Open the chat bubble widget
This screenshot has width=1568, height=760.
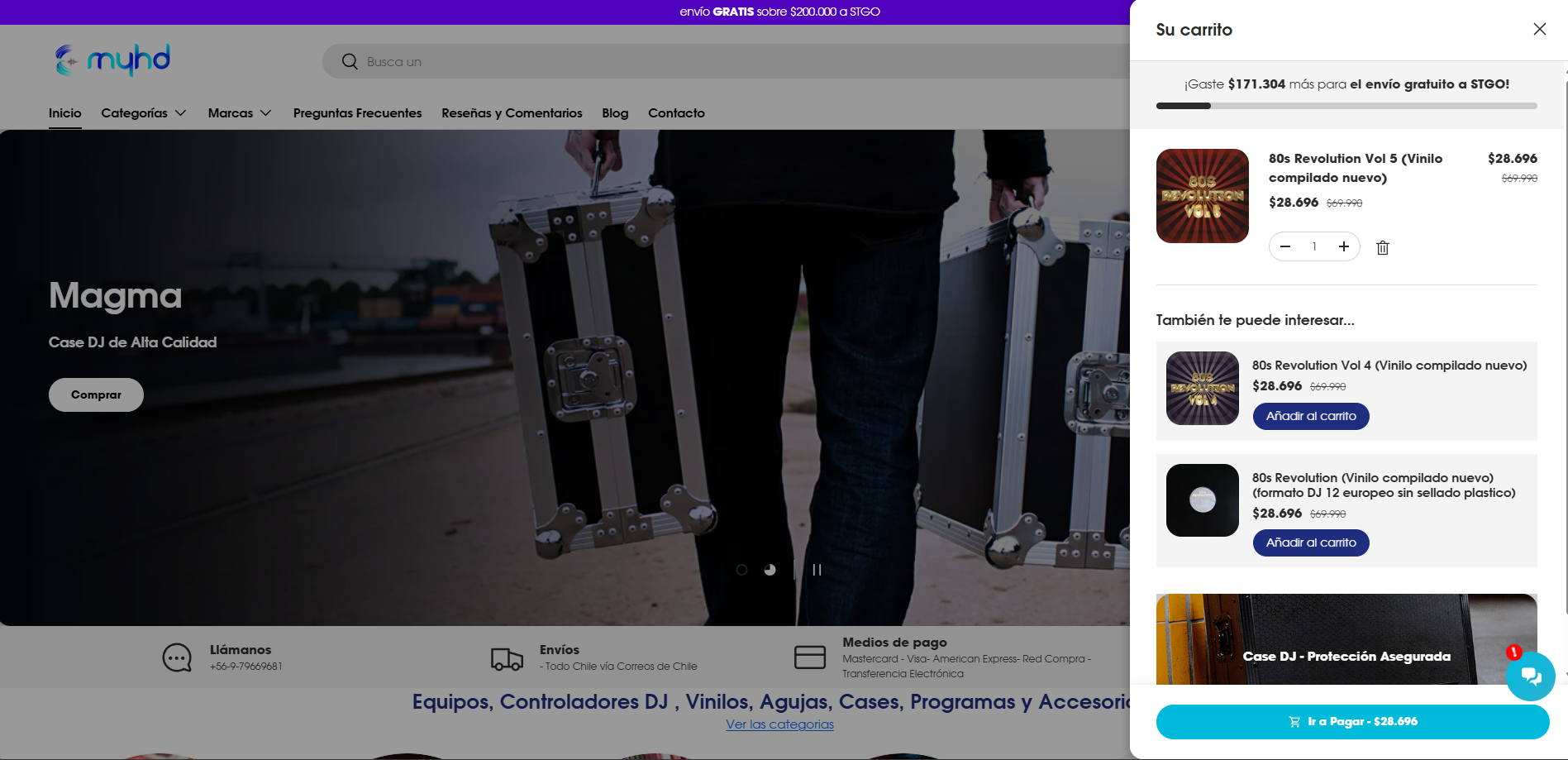pos(1531,676)
